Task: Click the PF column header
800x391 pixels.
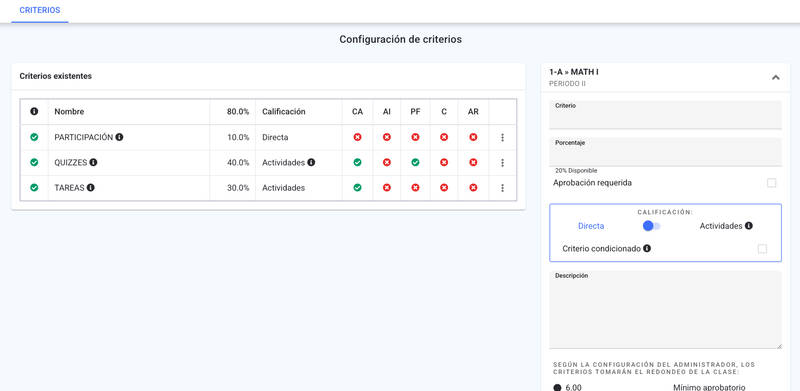Action: click(415, 111)
